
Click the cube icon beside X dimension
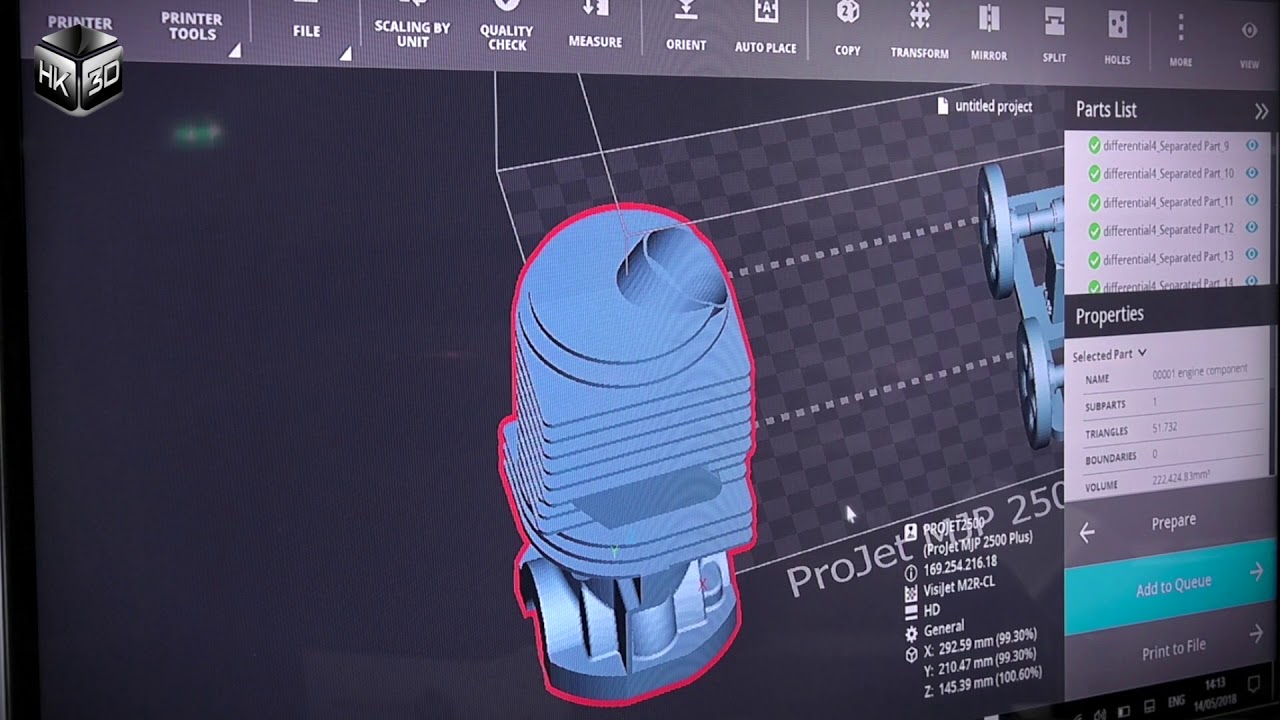point(911,654)
